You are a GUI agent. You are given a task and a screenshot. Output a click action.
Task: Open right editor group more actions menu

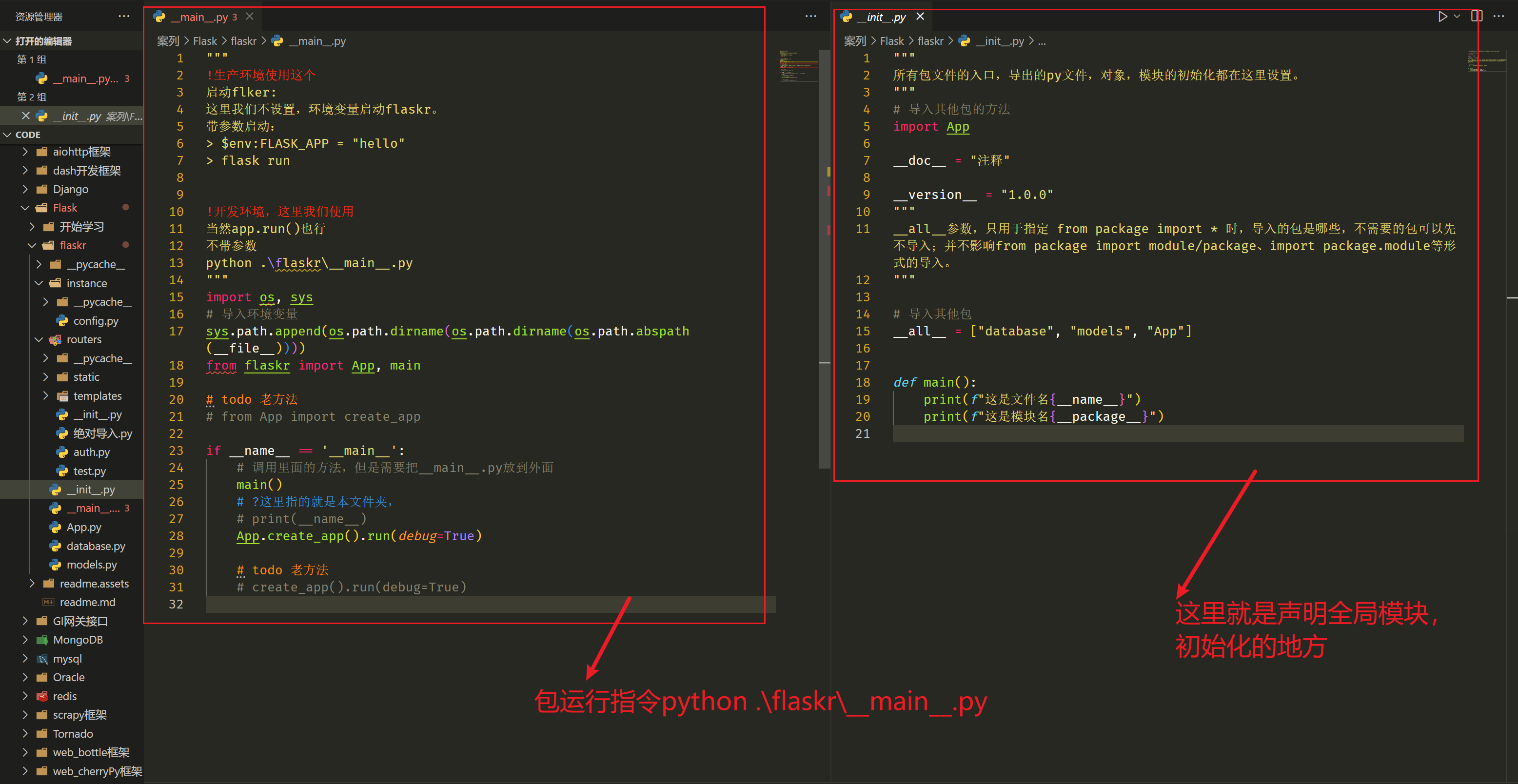(x=1499, y=17)
